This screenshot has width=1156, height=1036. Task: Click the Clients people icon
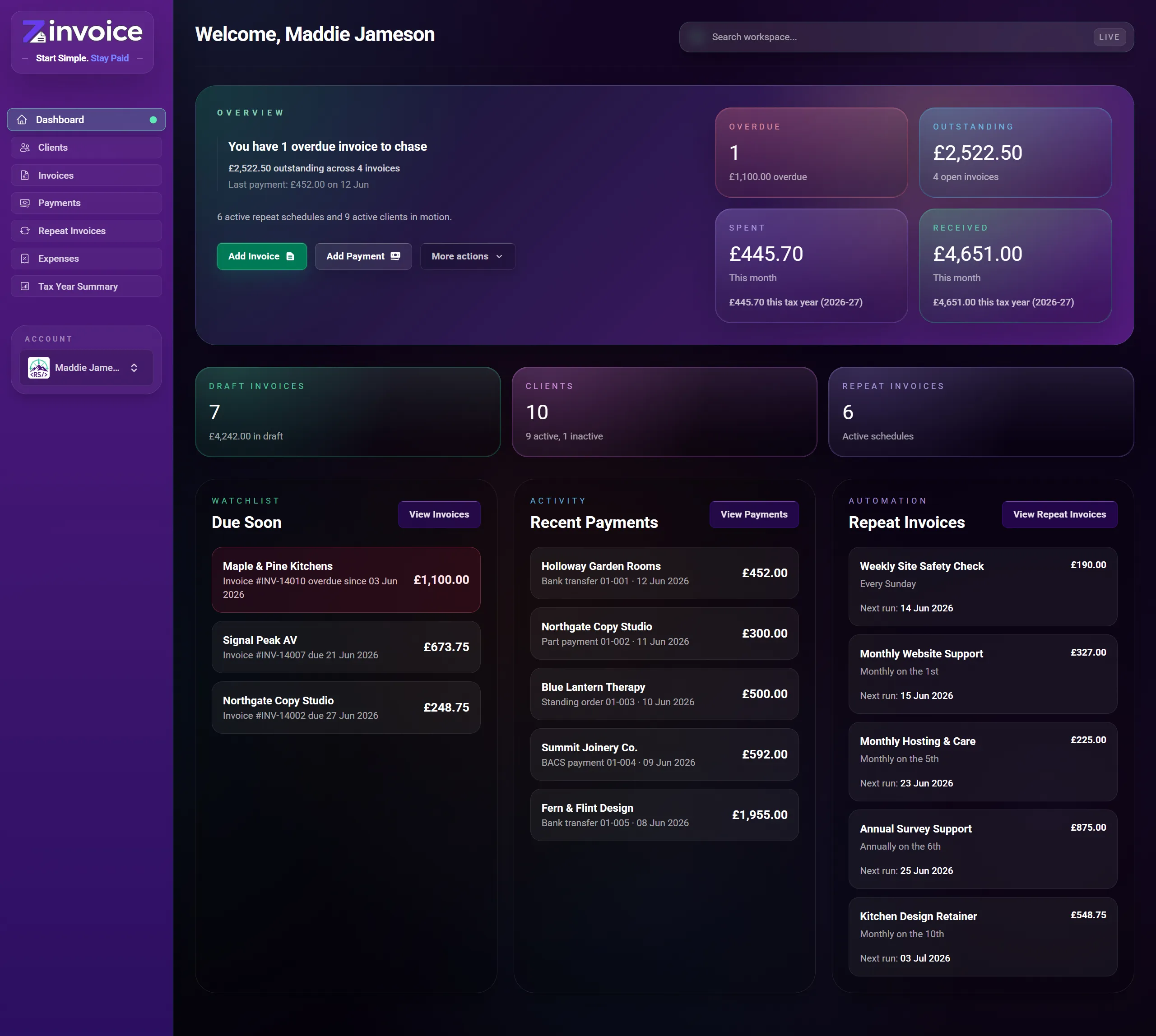[x=25, y=148]
